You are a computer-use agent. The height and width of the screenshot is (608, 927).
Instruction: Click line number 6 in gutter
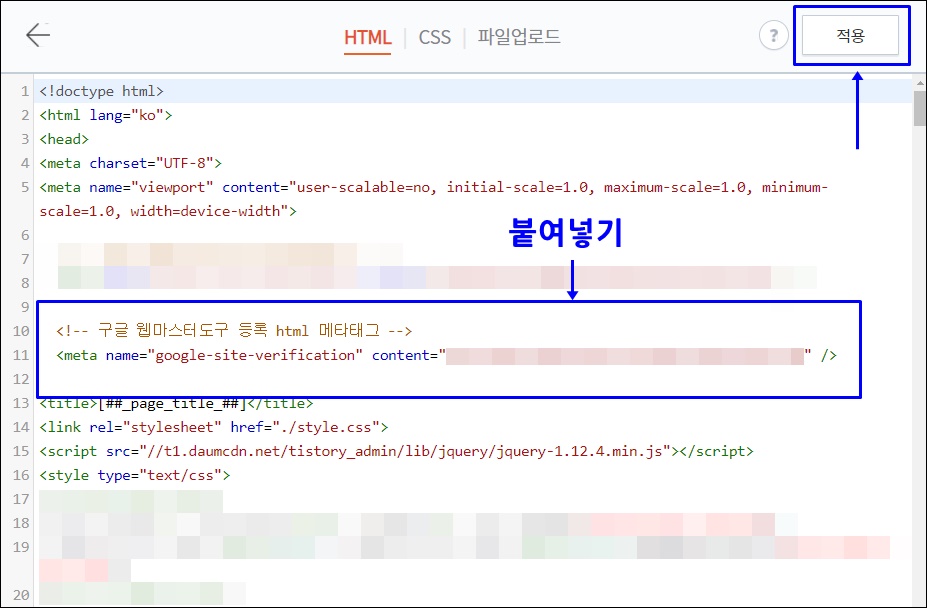(x=25, y=235)
